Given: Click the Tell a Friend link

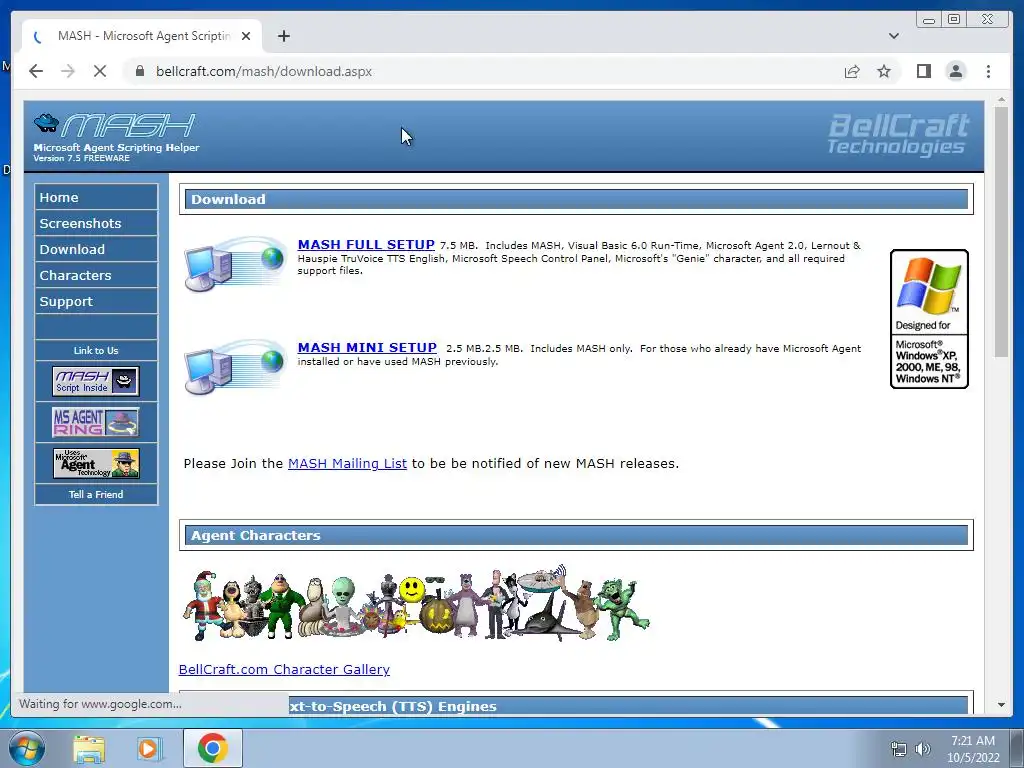Looking at the screenshot, I should click(x=96, y=494).
